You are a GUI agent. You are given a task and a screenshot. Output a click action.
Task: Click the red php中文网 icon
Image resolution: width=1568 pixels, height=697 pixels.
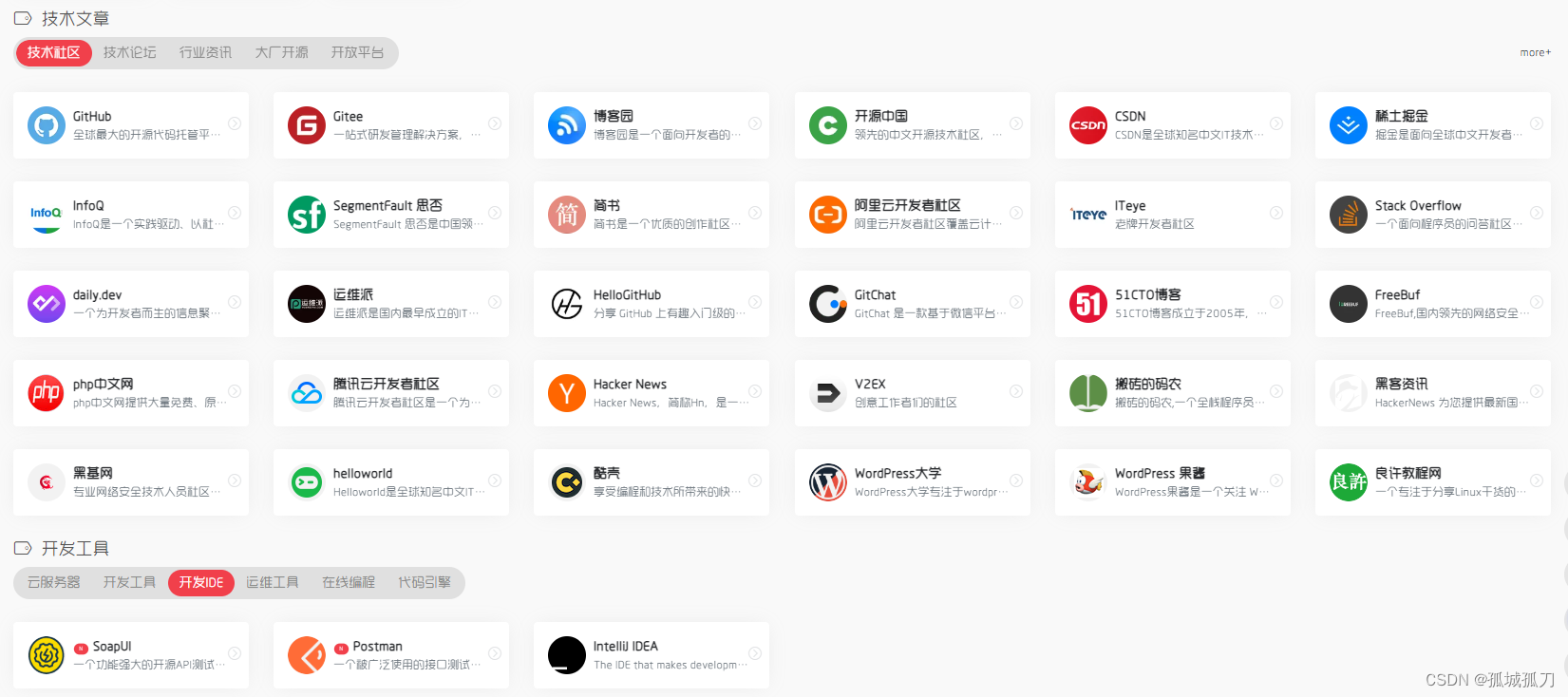tap(46, 393)
